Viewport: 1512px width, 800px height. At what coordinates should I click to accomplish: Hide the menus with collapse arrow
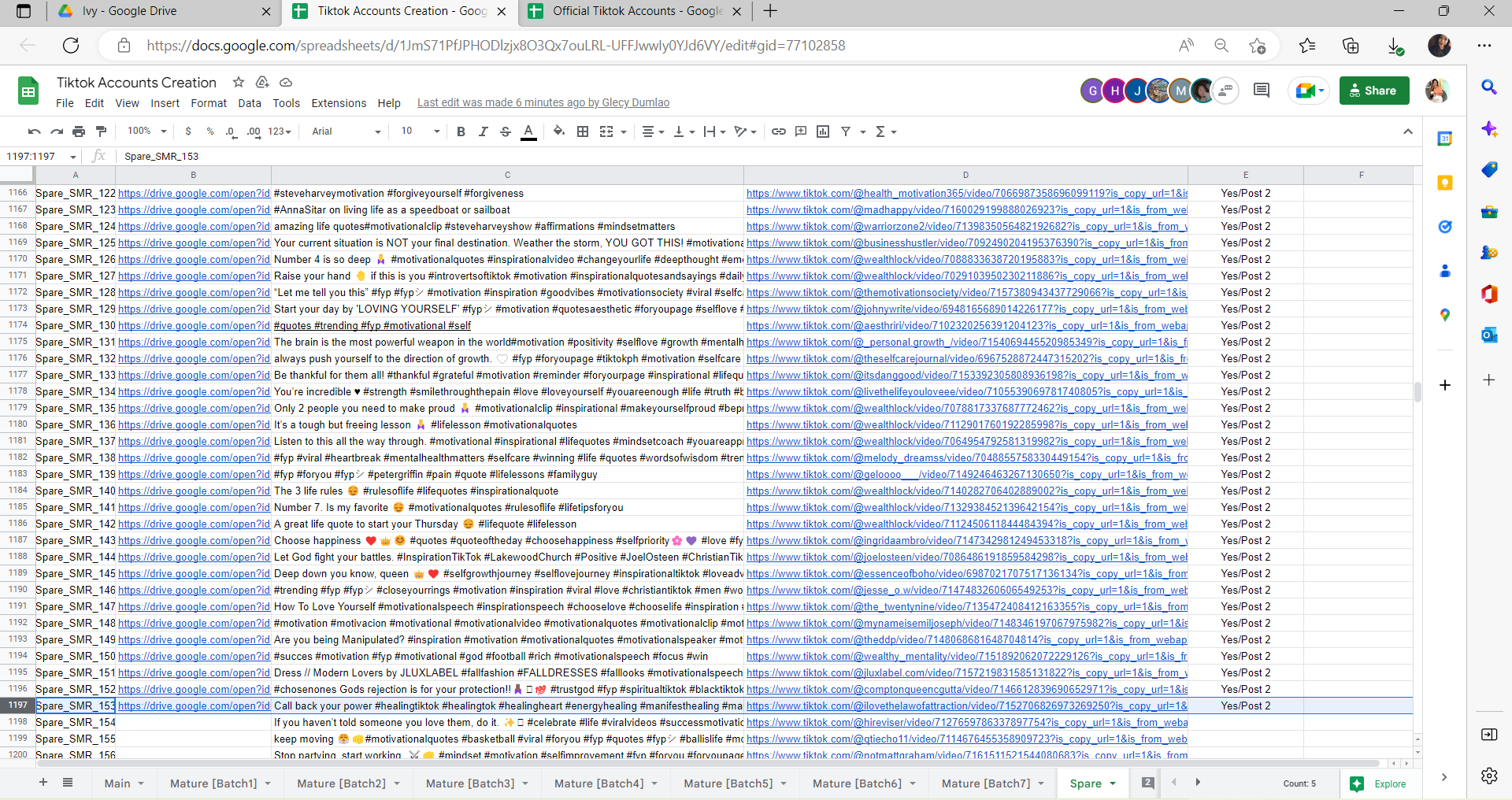[1408, 131]
